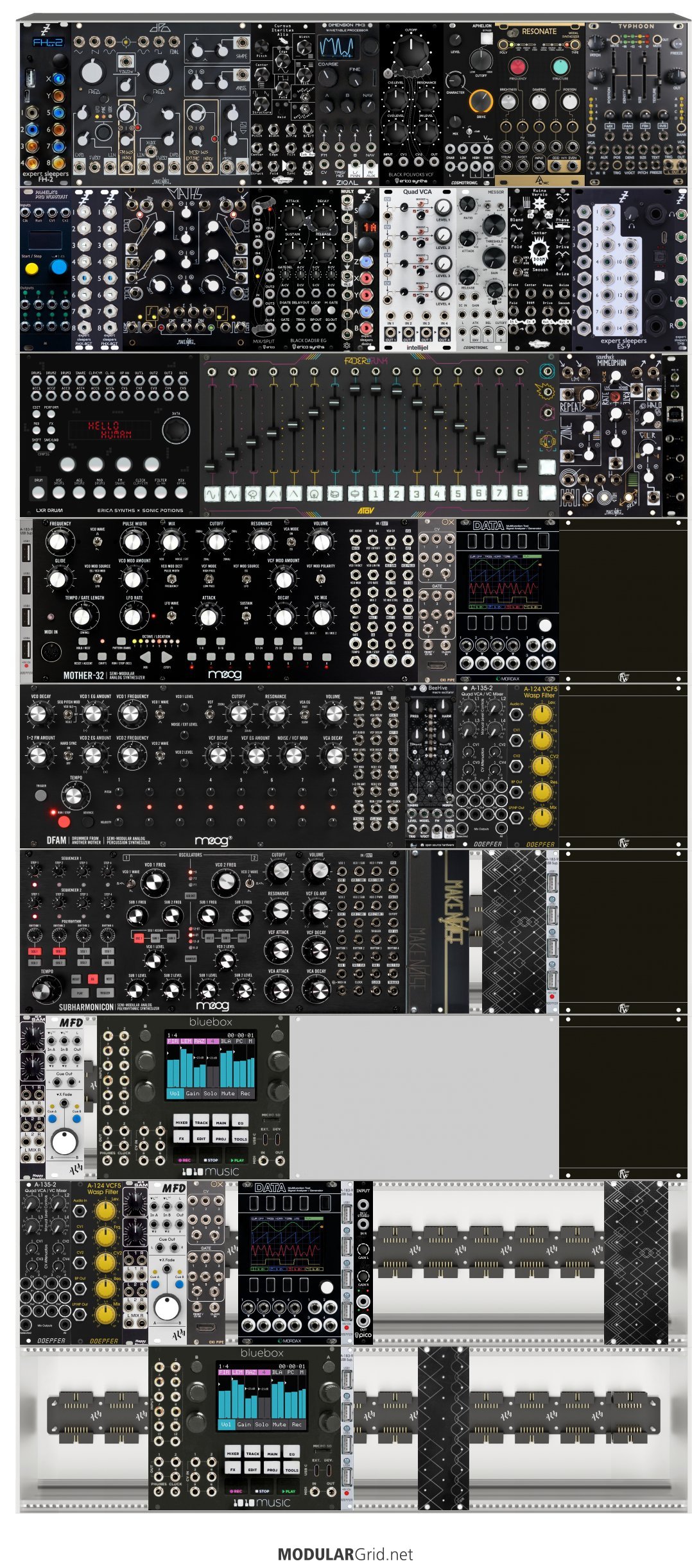Screen dimensions: 692x1568
Task: Flip the Mother-32 VCF MOD SOURCE switch
Action: 245,577
